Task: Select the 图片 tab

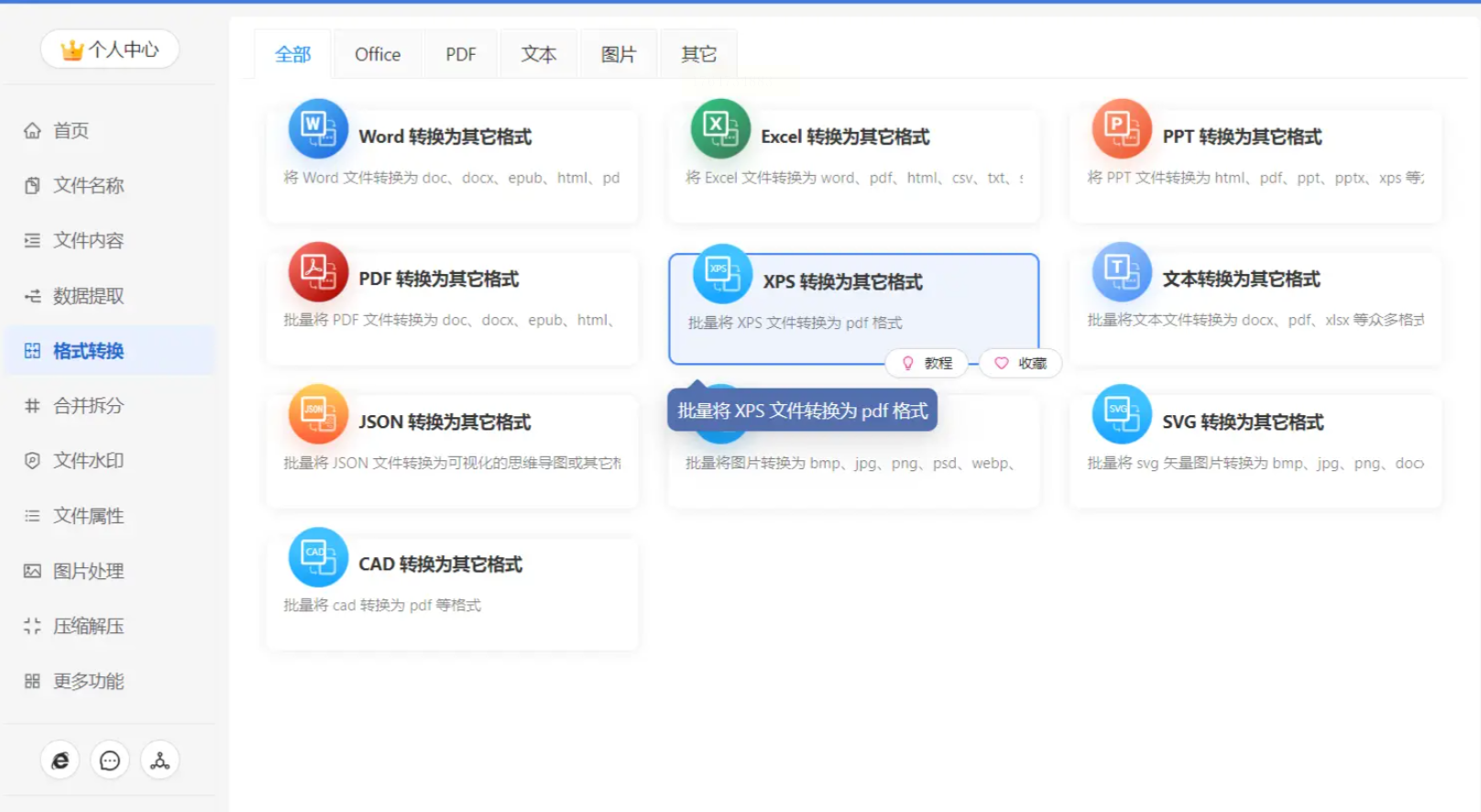Action: (x=618, y=55)
